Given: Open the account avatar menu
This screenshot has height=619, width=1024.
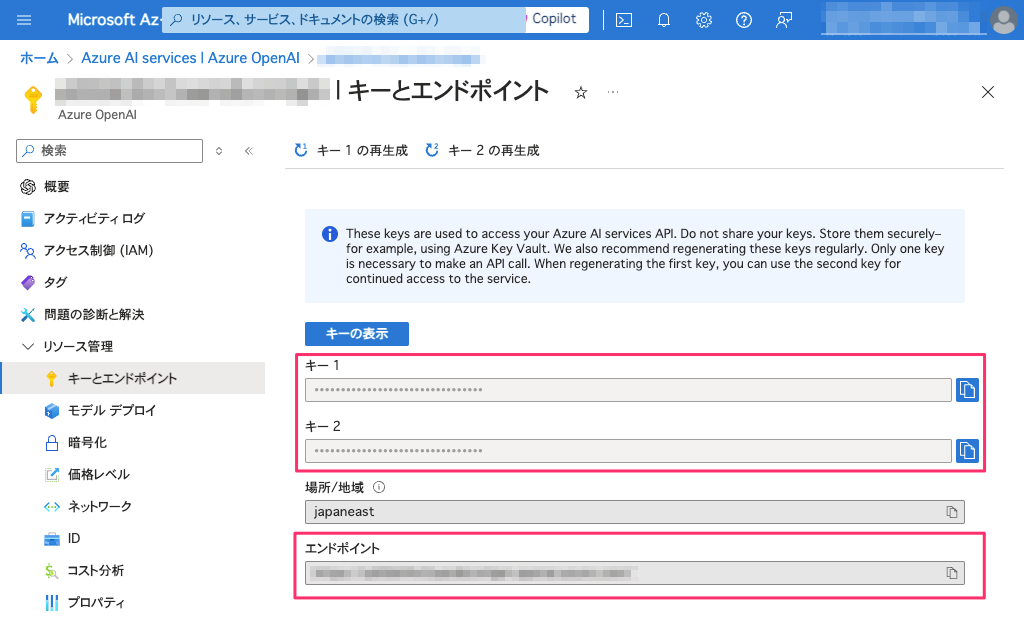Looking at the screenshot, I should point(1003,20).
